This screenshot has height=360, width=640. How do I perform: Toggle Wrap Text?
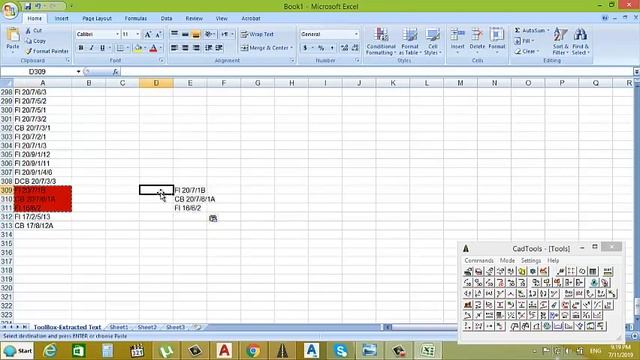pos(257,34)
